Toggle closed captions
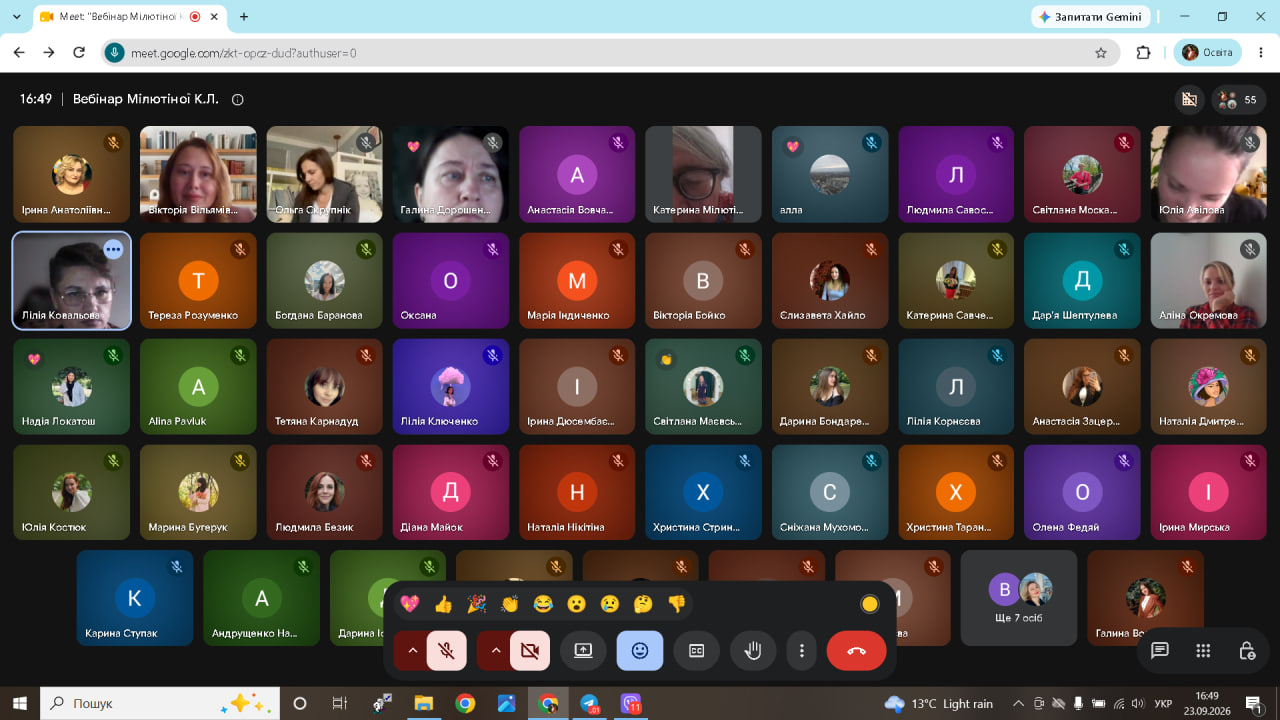Image resolution: width=1280 pixels, height=720 pixels. [x=697, y=651]
